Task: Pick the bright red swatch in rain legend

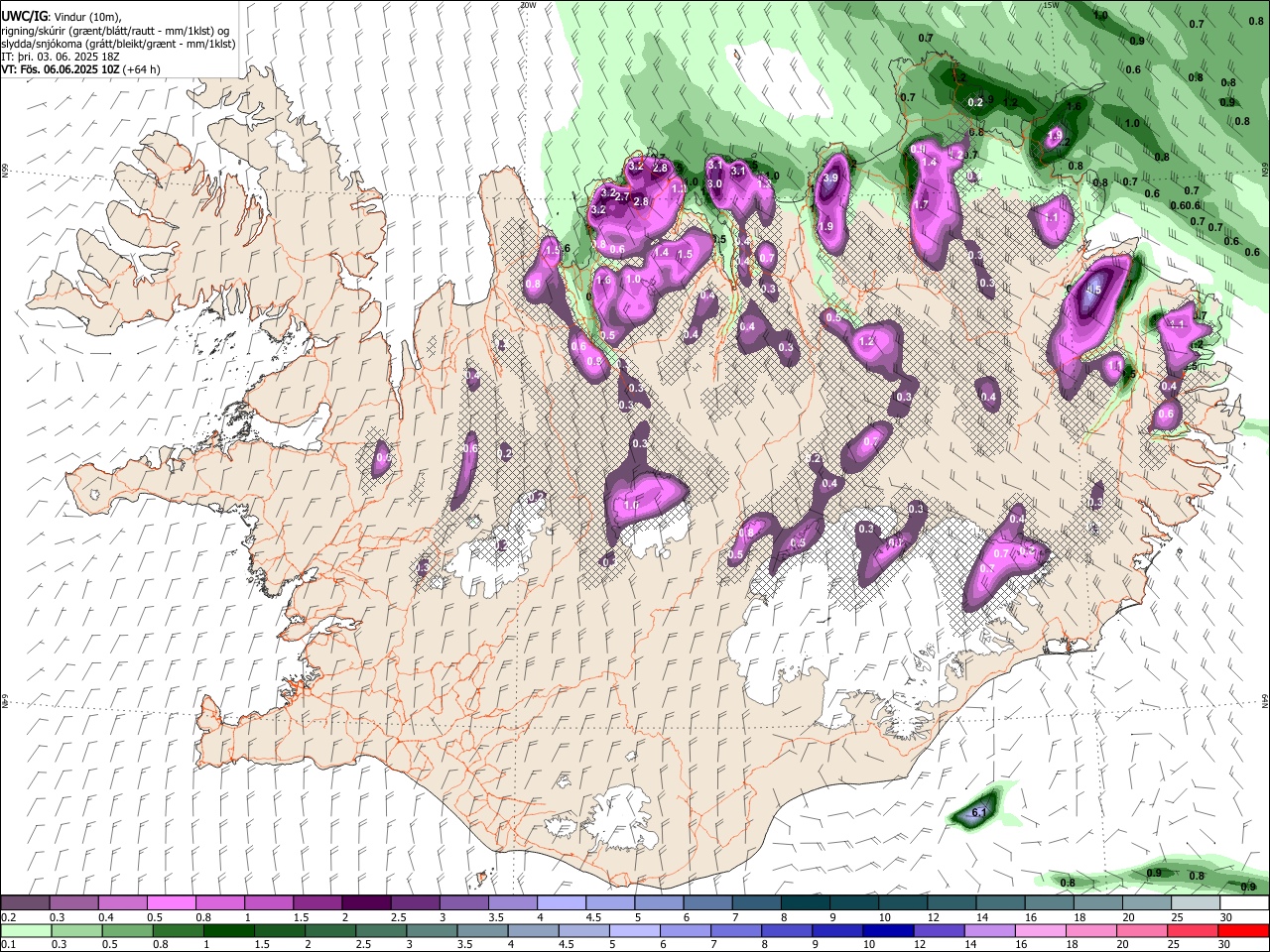Action: tap(1243, 931)
